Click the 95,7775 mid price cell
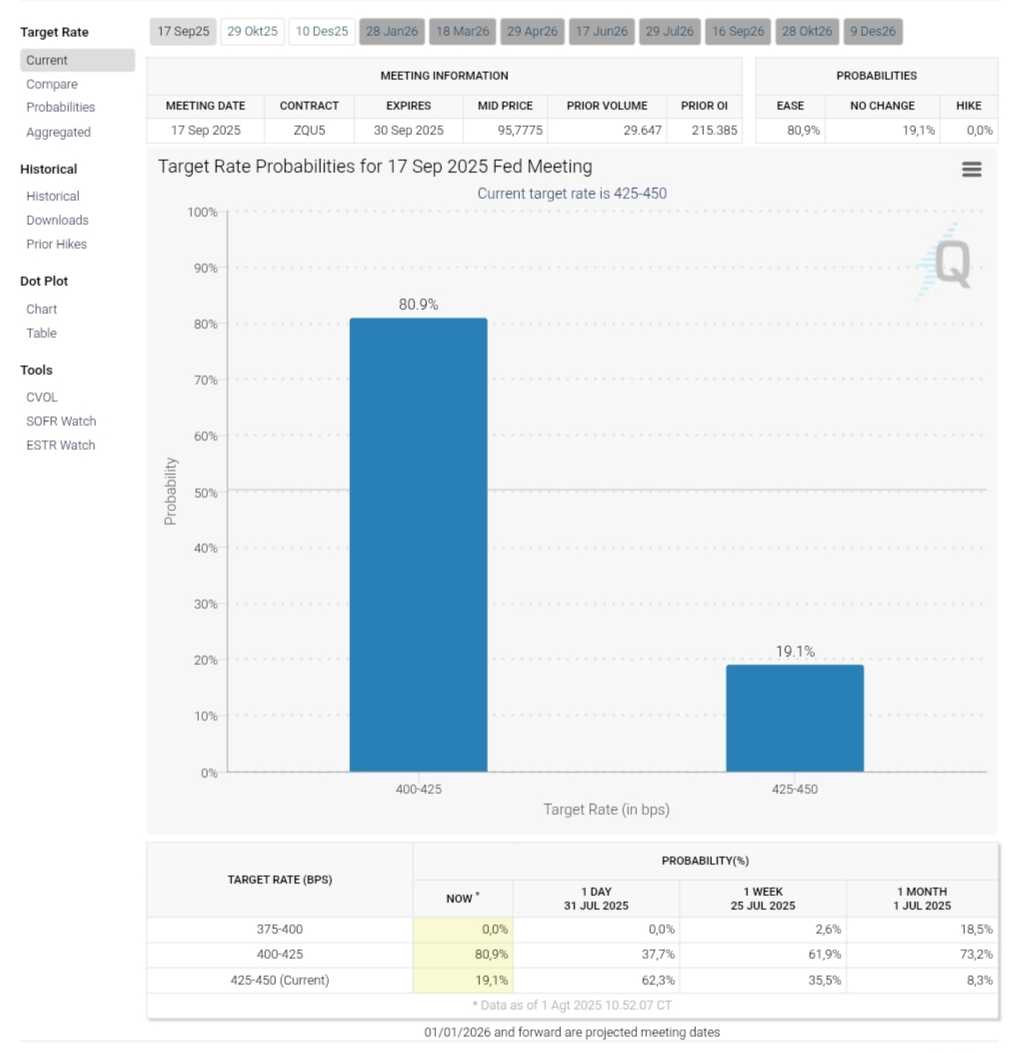 coord(505,130)
